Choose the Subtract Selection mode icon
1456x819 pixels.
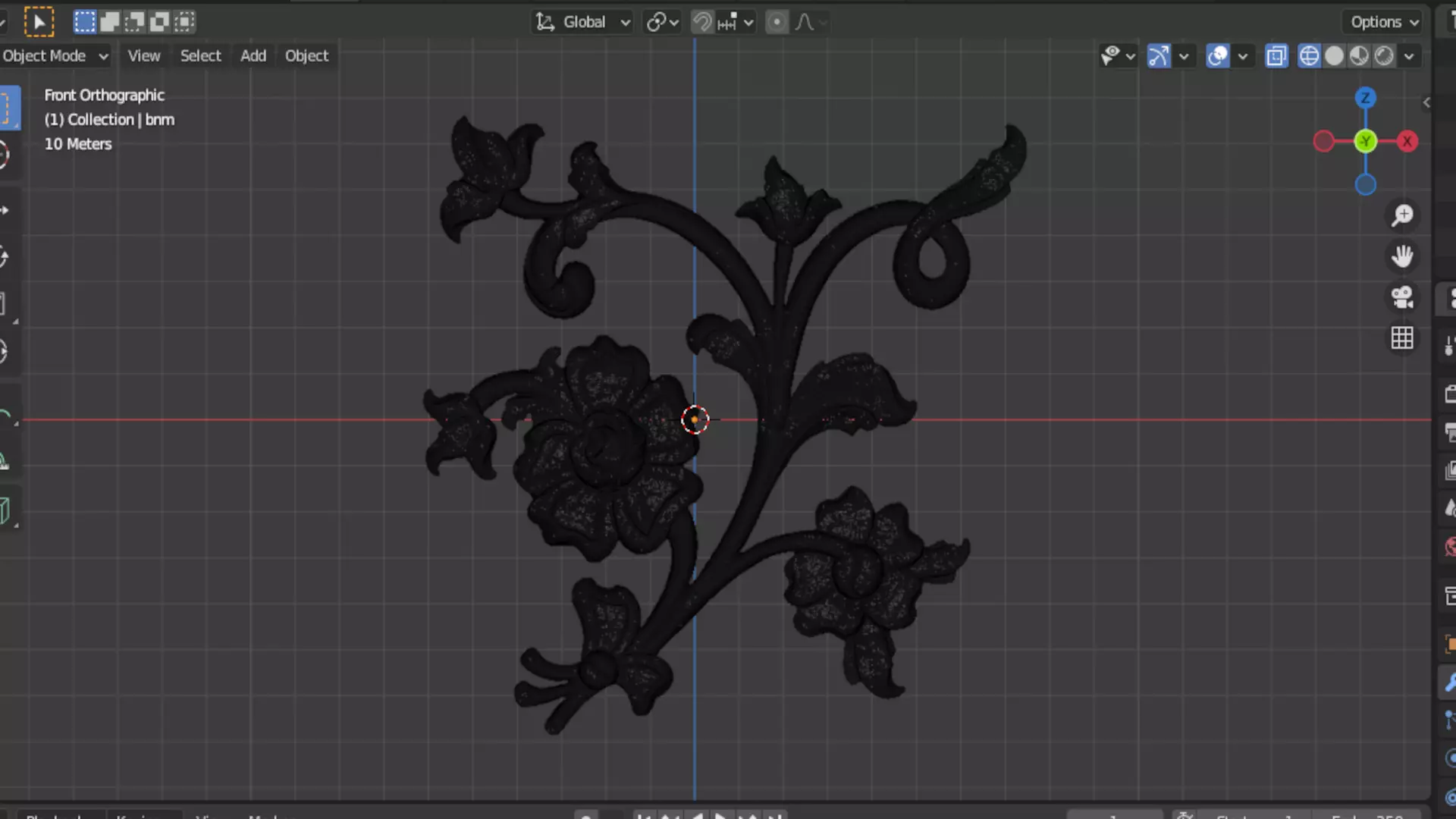[x=134, y=22]
